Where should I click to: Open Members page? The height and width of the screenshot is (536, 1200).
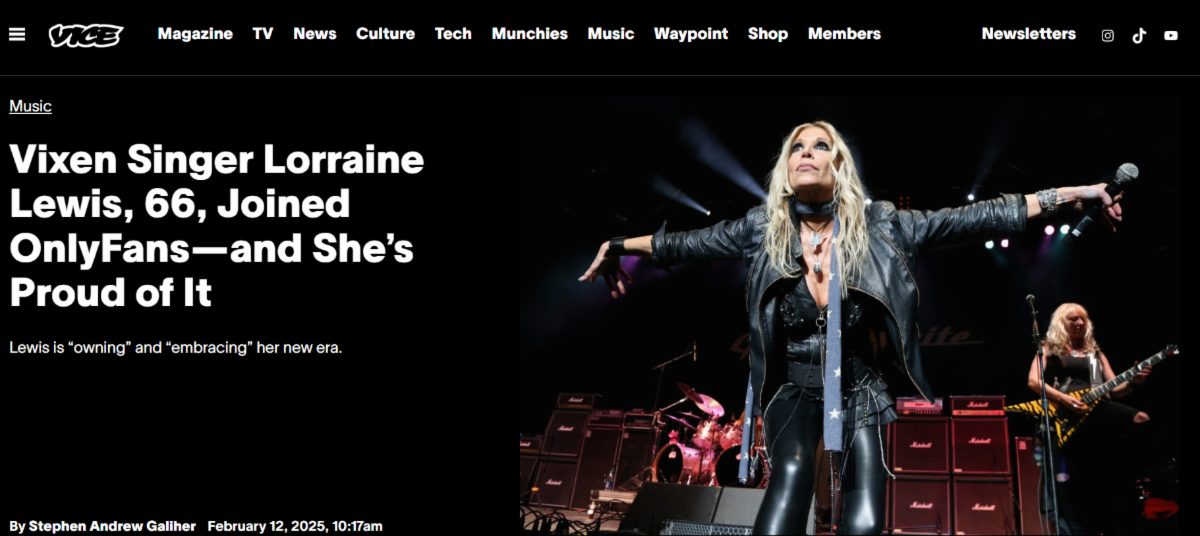(844, 34)
